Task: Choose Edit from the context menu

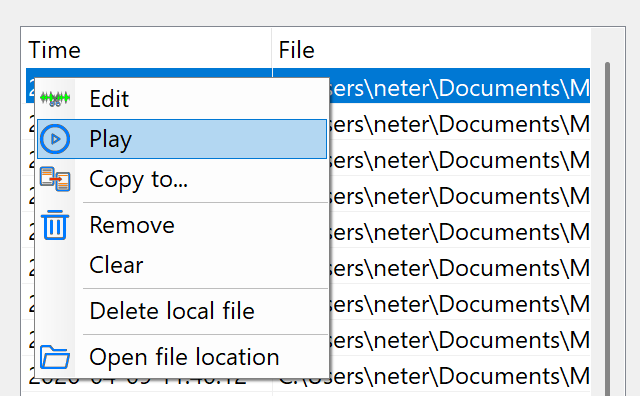Action: 182,99
